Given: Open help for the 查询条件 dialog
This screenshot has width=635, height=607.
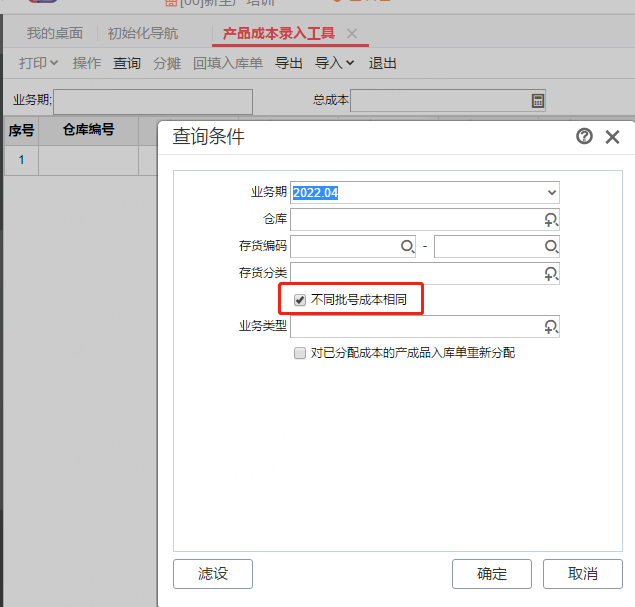Looking at the screenshot, I should pos(584,136).
